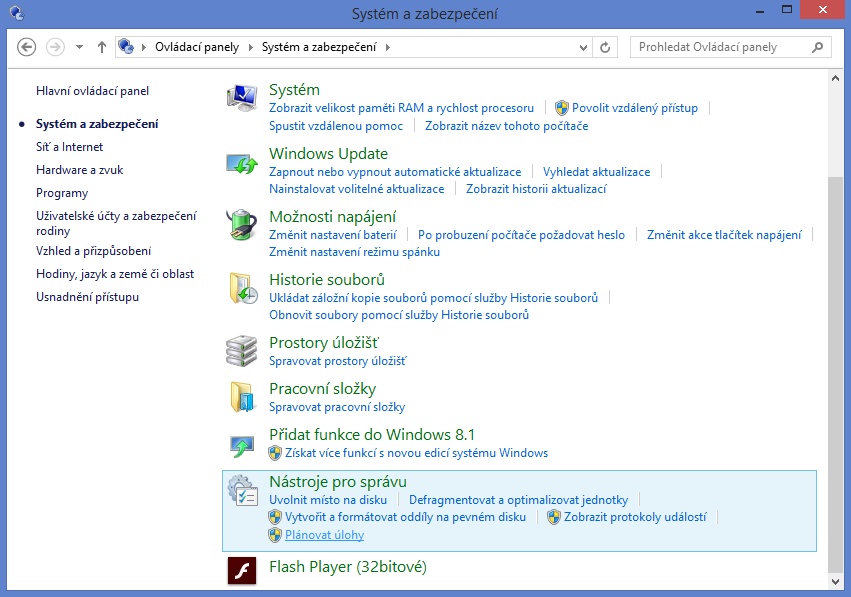Image resolution: width=851 pixels, height=597 pixels.
Task: Click the Prostory úložišť drives icon
Action: 242,351
